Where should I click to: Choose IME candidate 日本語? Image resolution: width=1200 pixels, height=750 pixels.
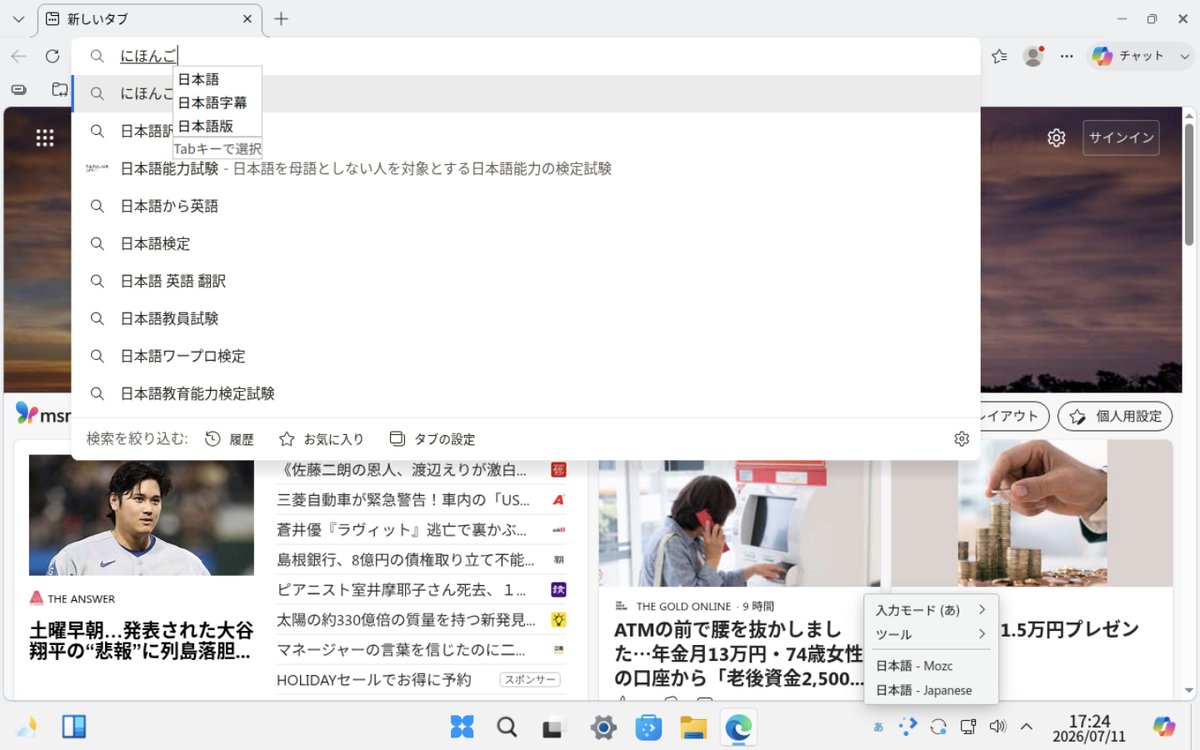pos(217,79)
